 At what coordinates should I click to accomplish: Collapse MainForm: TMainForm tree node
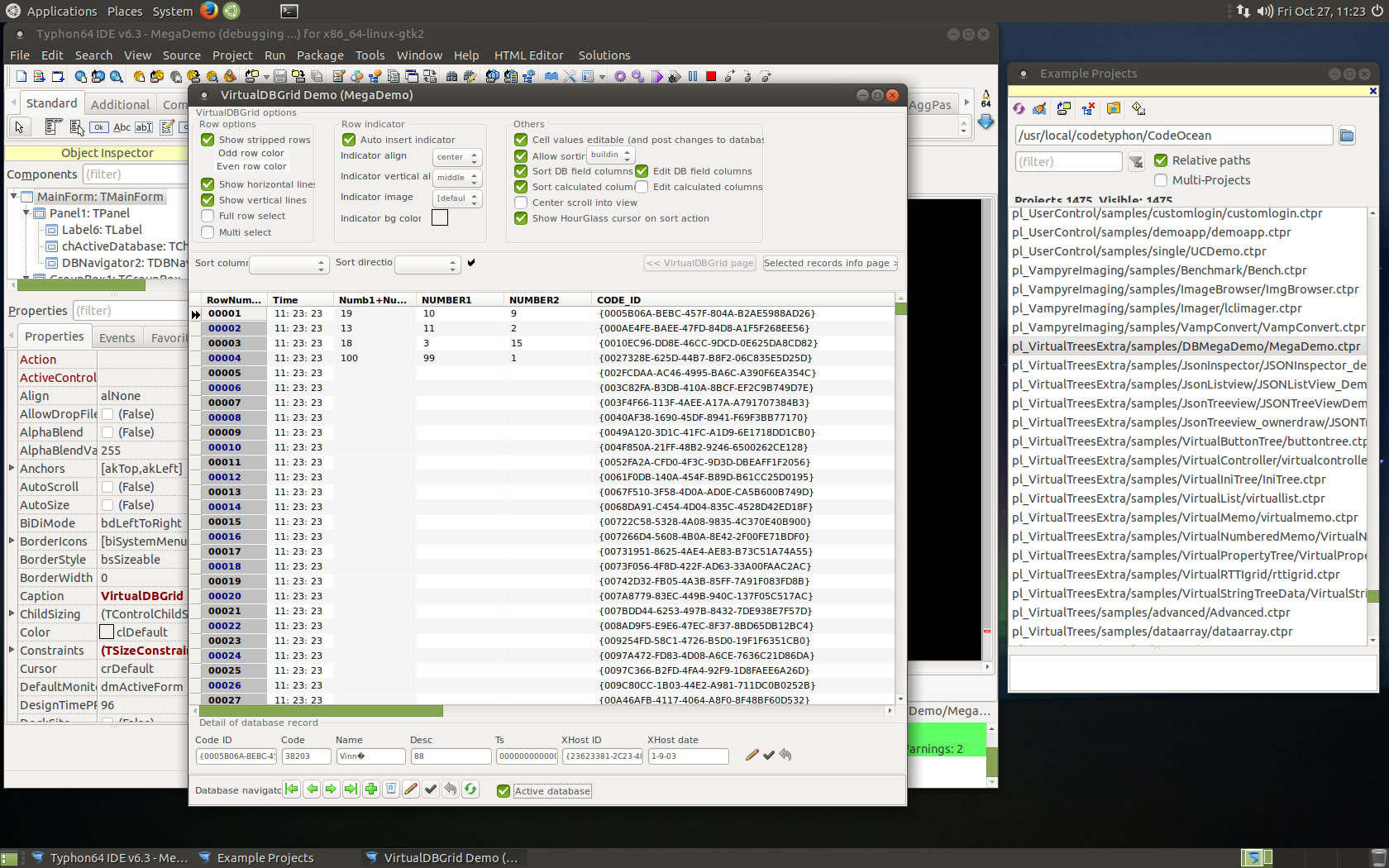coord(14,196)
